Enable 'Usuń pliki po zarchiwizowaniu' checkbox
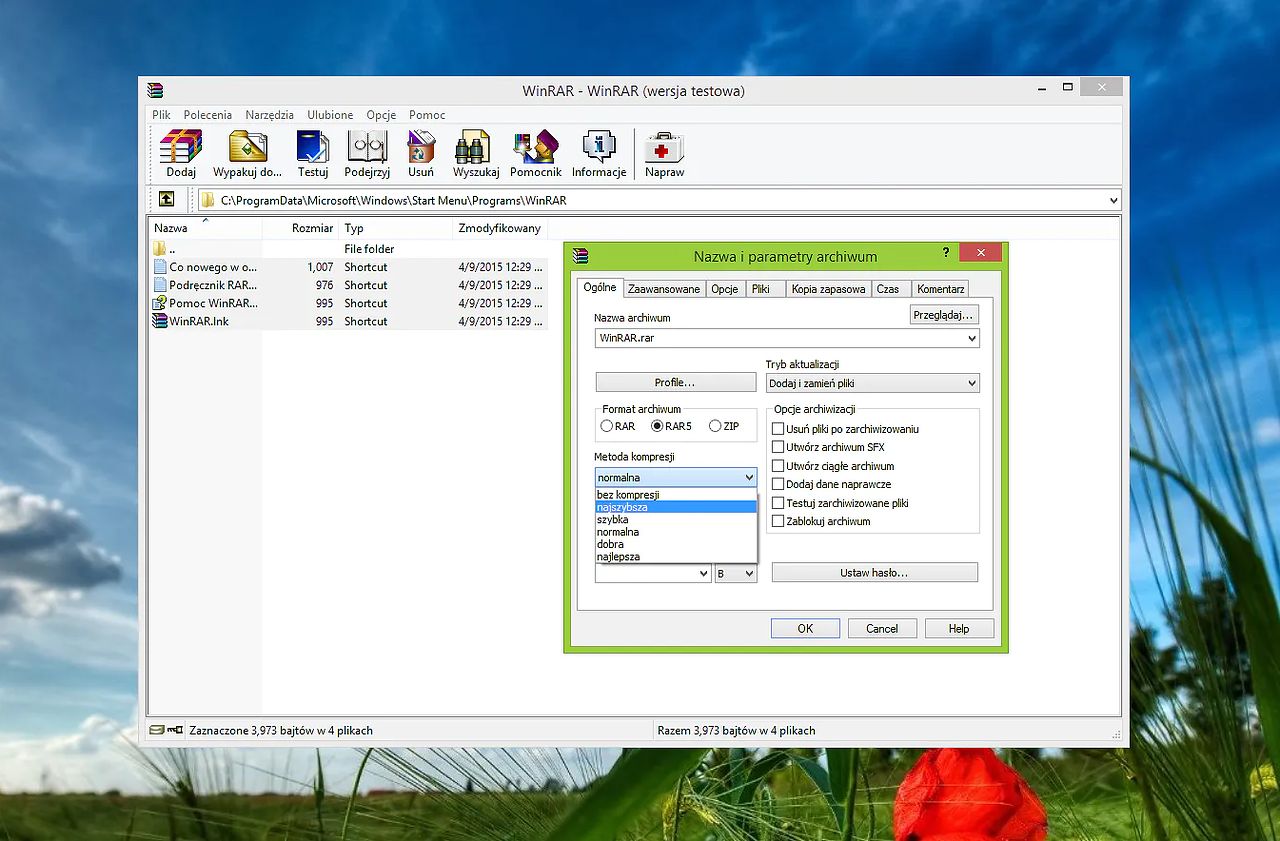This screenshot has width=1280, height=841. [x=778, y=428]
